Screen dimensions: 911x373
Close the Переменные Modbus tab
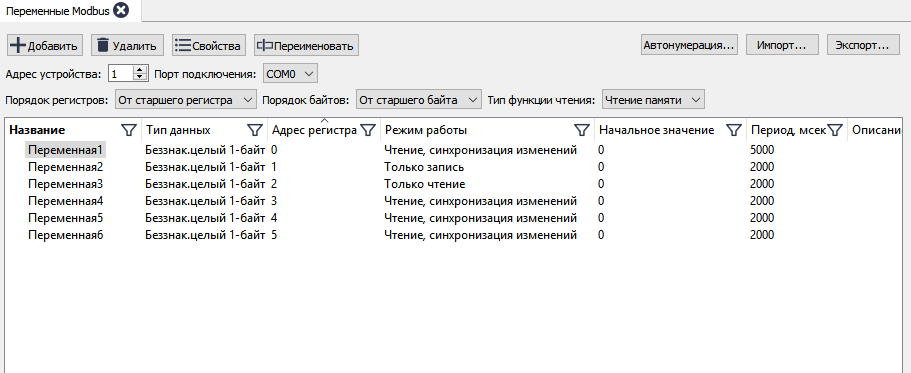point(121,10)
